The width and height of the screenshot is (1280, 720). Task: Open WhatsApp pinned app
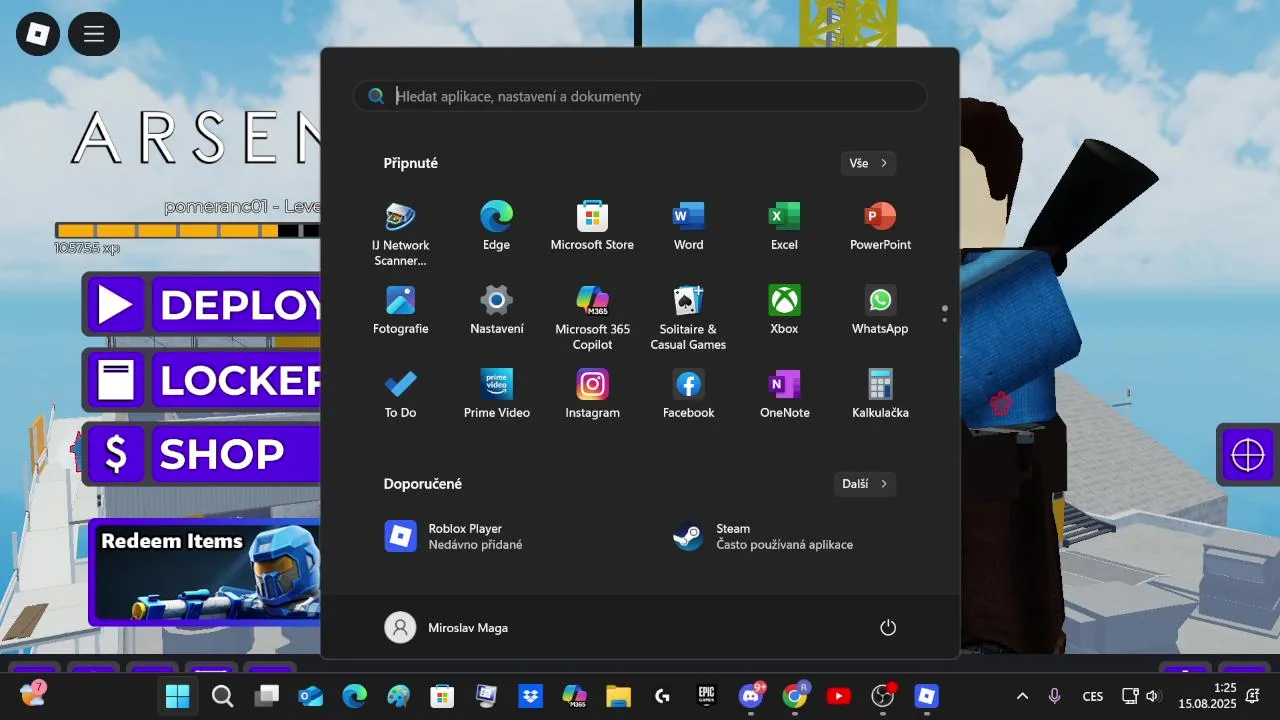coord(880,310)
